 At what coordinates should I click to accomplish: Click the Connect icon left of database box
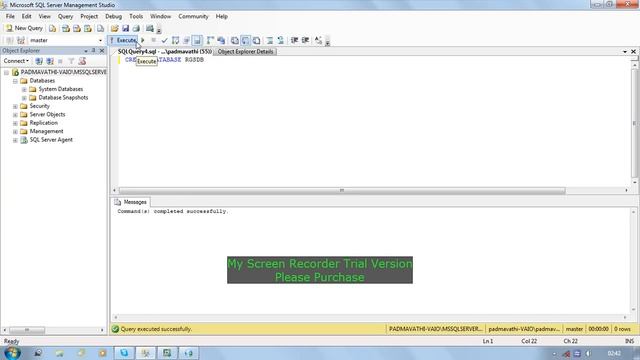[10, 40]
